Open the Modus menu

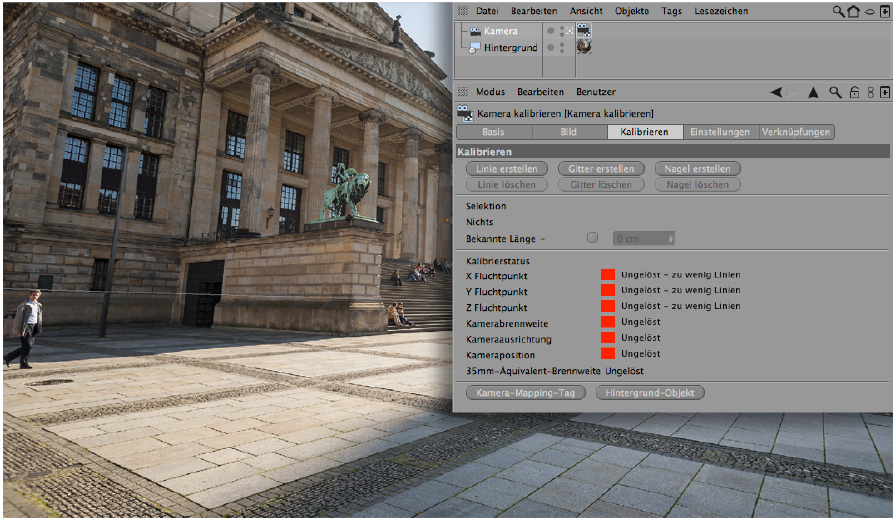(489, 92)
